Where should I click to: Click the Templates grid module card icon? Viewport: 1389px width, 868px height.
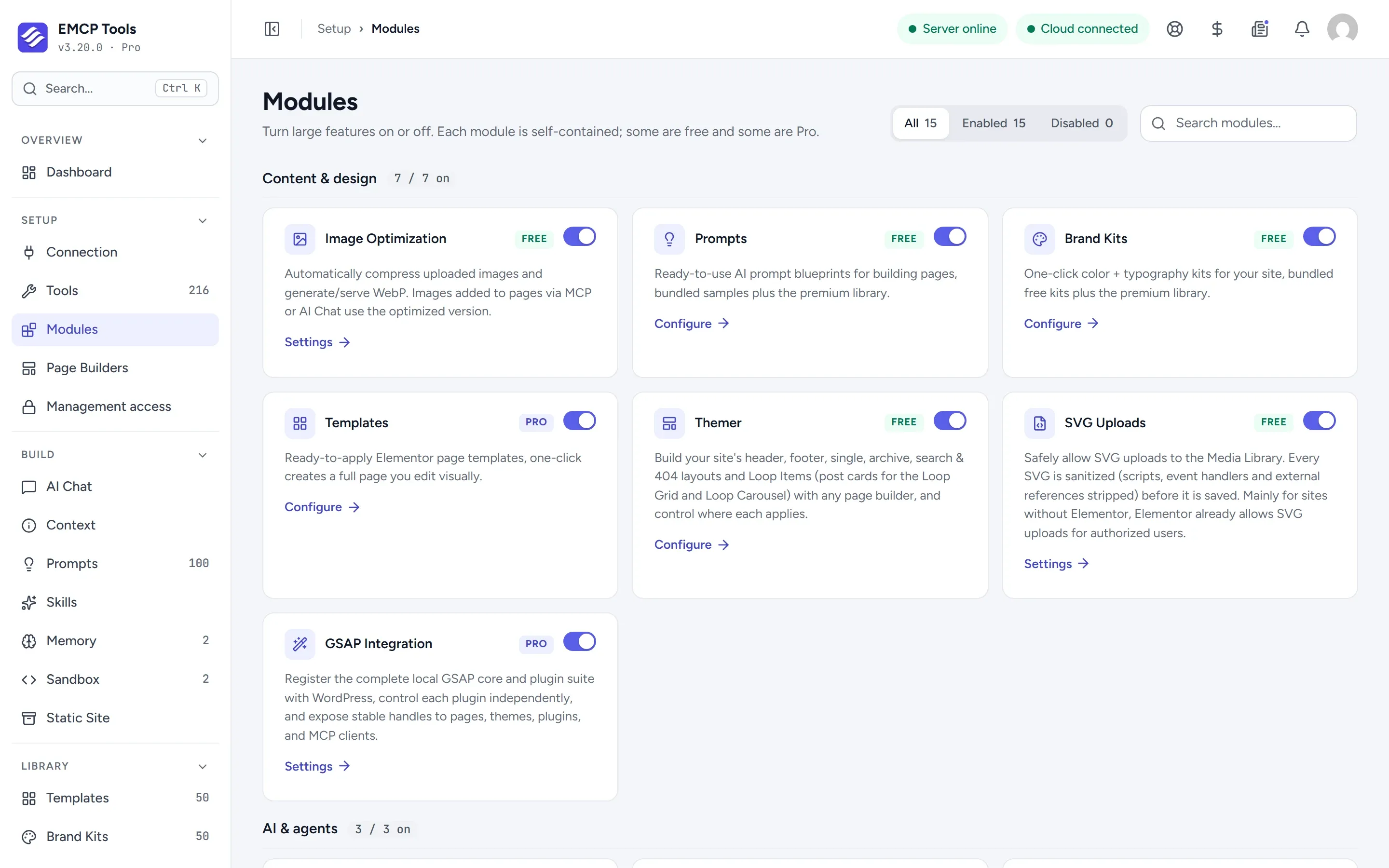coord(300,423)
